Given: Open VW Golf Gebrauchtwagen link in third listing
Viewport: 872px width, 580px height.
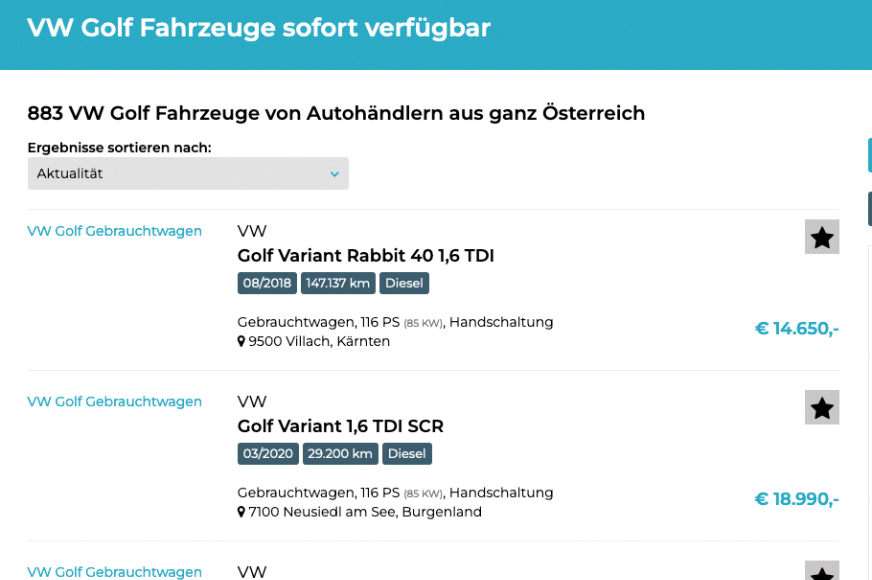Looking at the screenshot, I should coord(115,572).
